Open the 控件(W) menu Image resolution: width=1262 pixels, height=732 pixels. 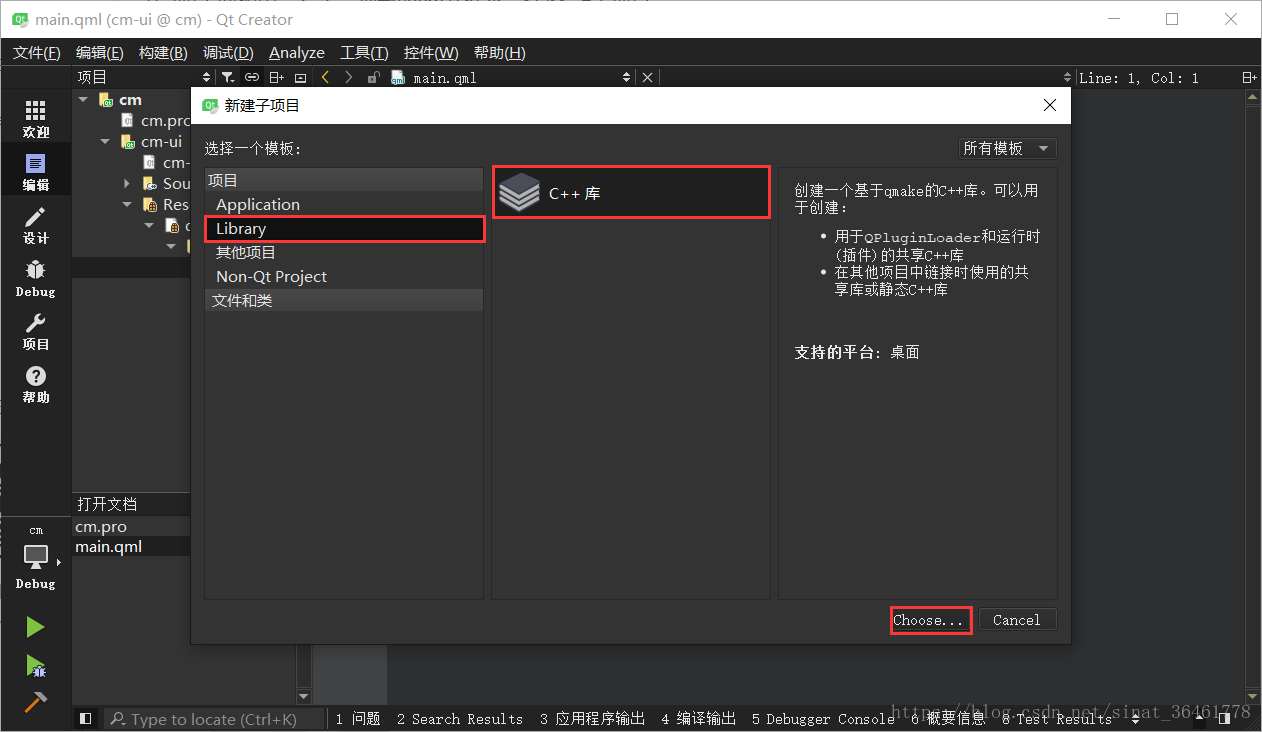[431, 53]
